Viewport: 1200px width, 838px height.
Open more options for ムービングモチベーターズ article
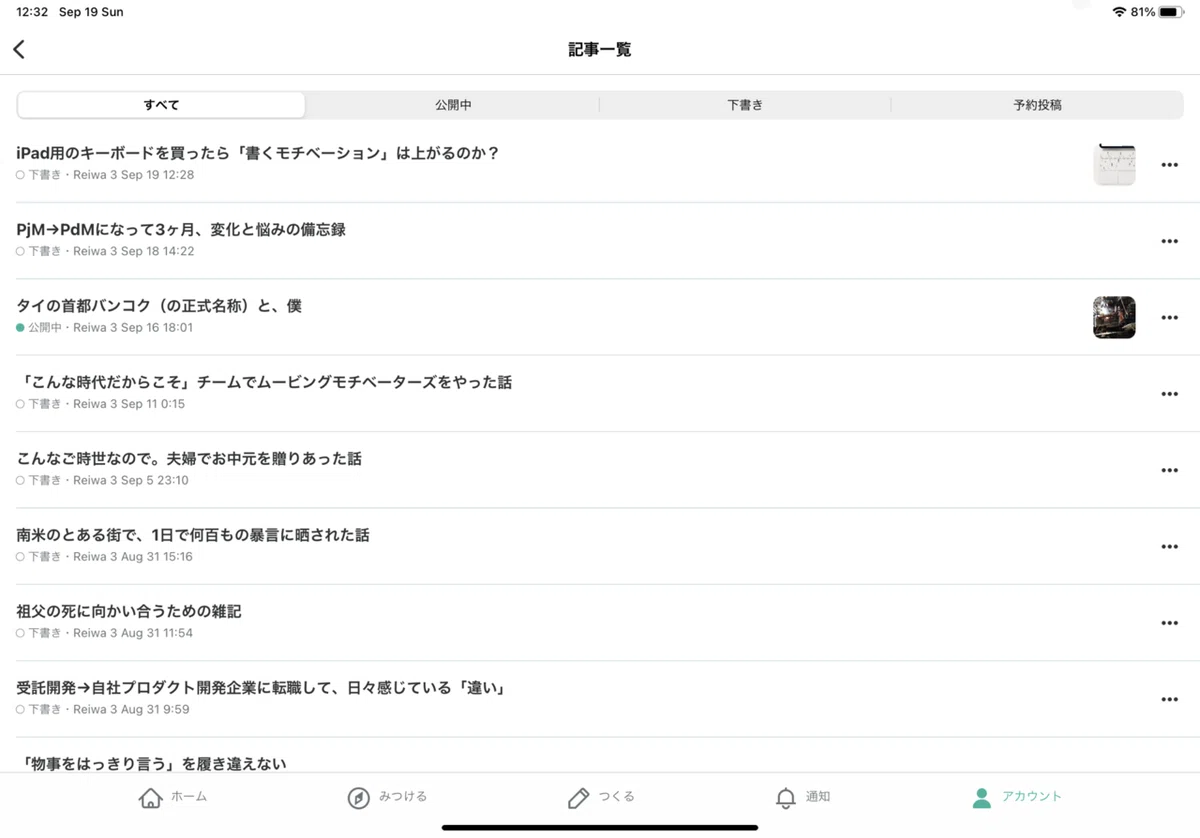[x=1169, y=394]
